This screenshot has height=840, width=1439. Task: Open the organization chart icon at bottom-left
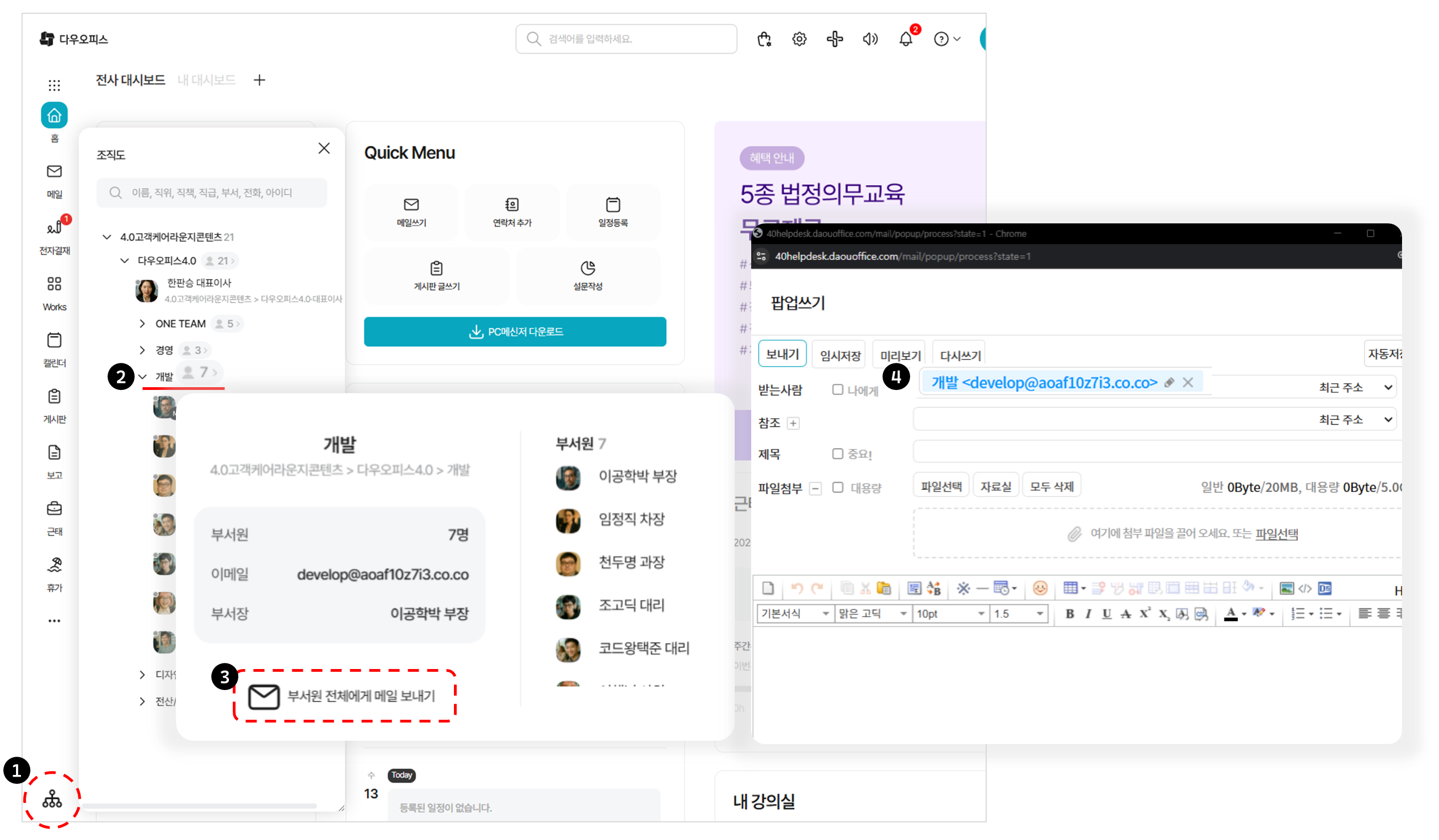[52, 799]
